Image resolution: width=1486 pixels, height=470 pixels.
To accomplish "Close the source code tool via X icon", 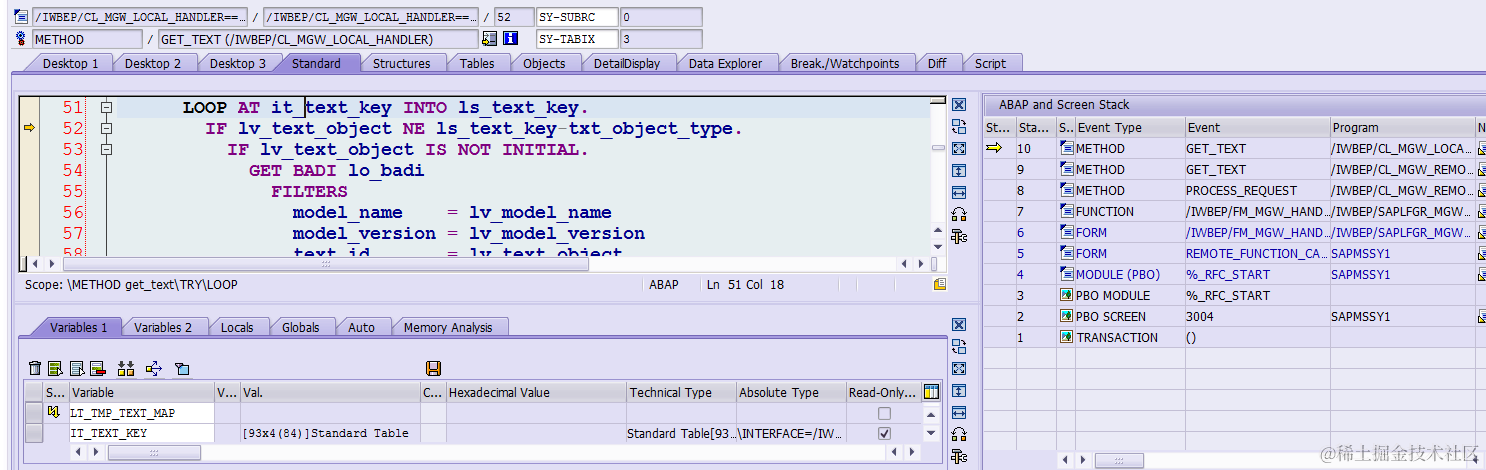I will point(959,105).
